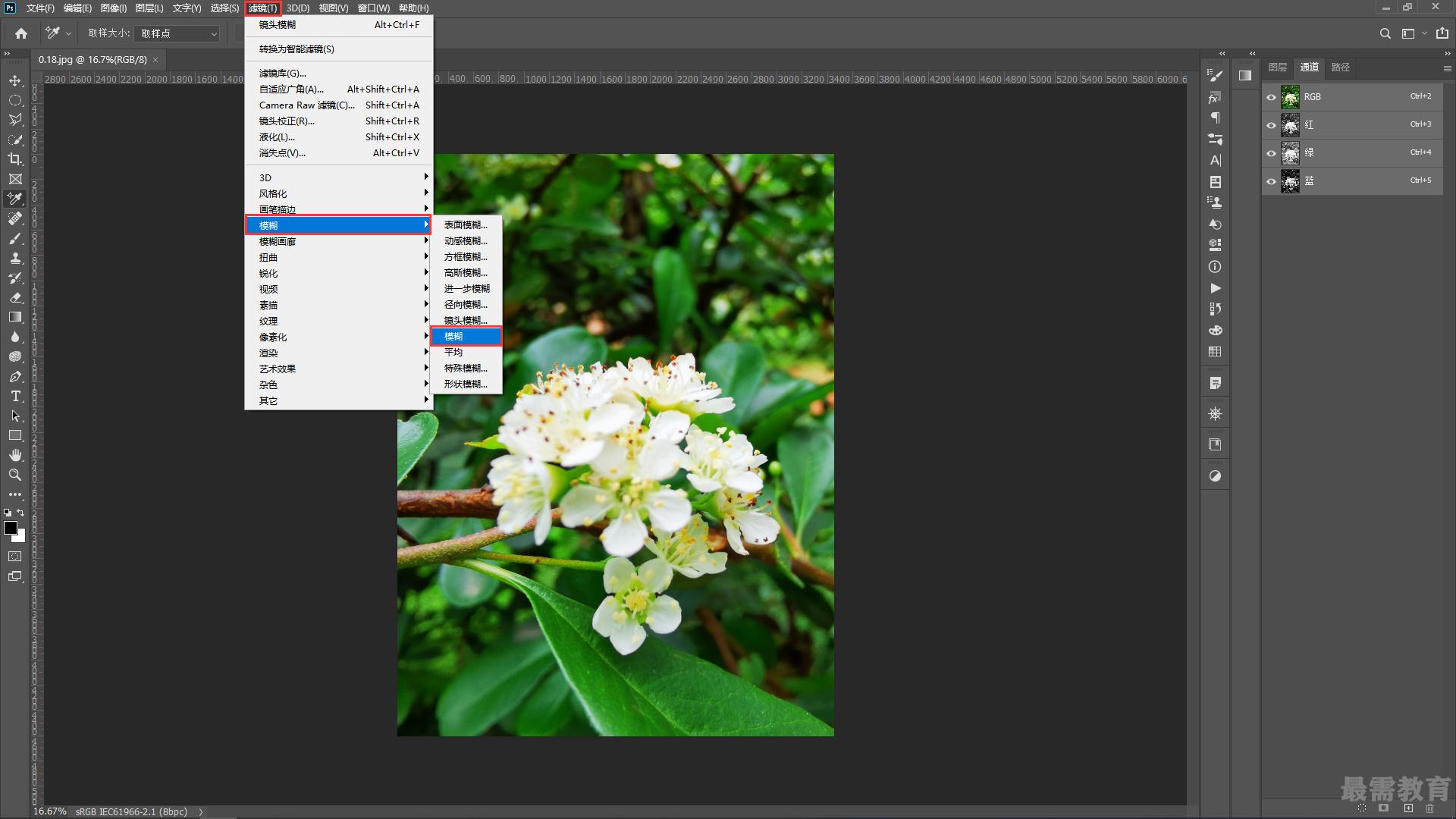Select the Brush tool
This screenshot has width=1456, height=819.
click(15, 238)
